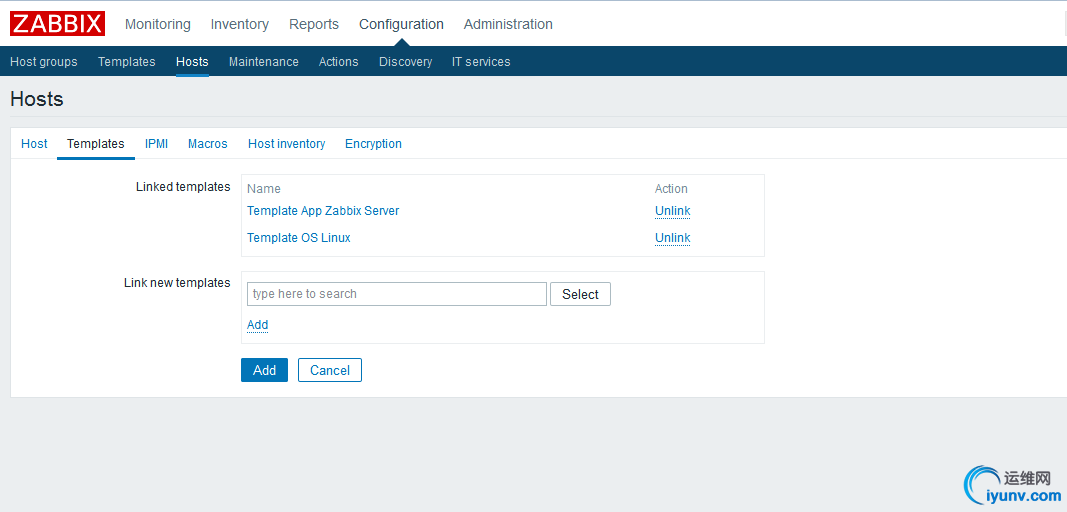Open Template OS Linux link
Screen dimensions: 1067x512
[x=299, y=238]
